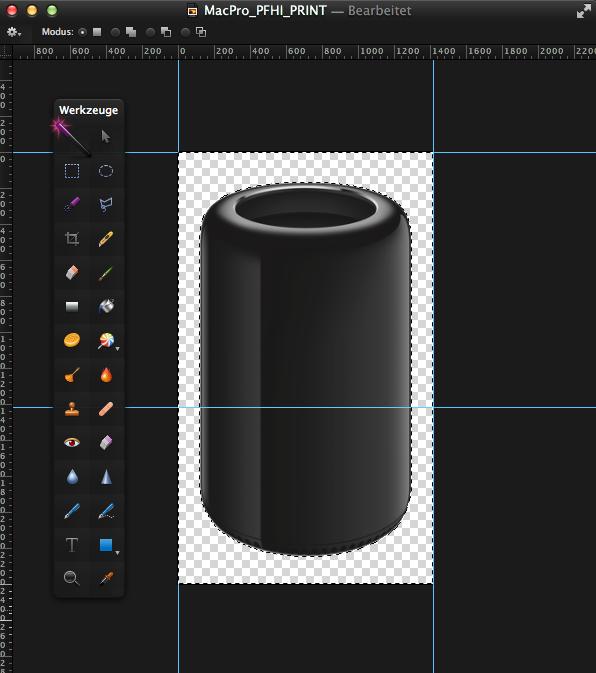Click the horizontal ruler at 1000
The width and height of the screenshot is (596, 673).
coord(371,52)
